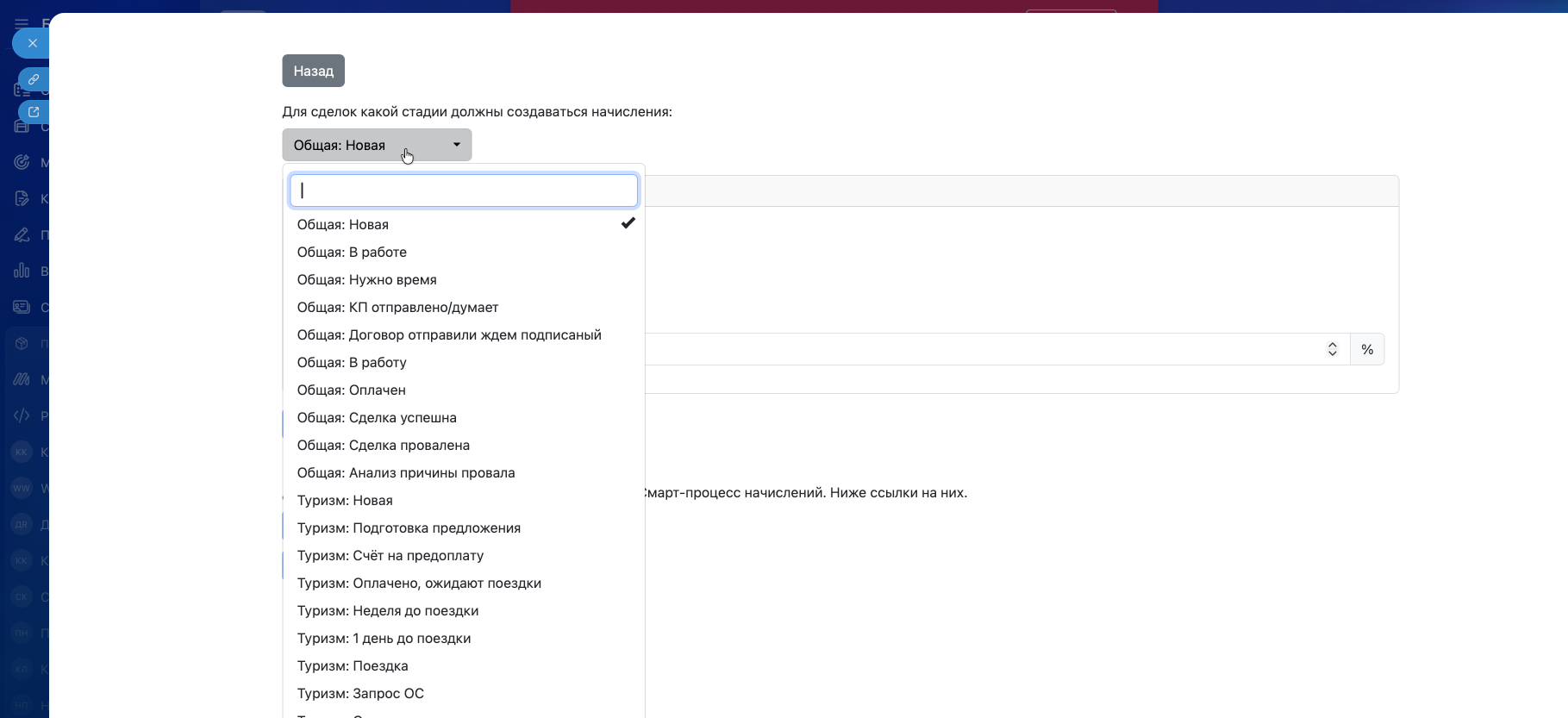Select Общая: Договор отправили ждем подписаный

[x=464, y=334]
